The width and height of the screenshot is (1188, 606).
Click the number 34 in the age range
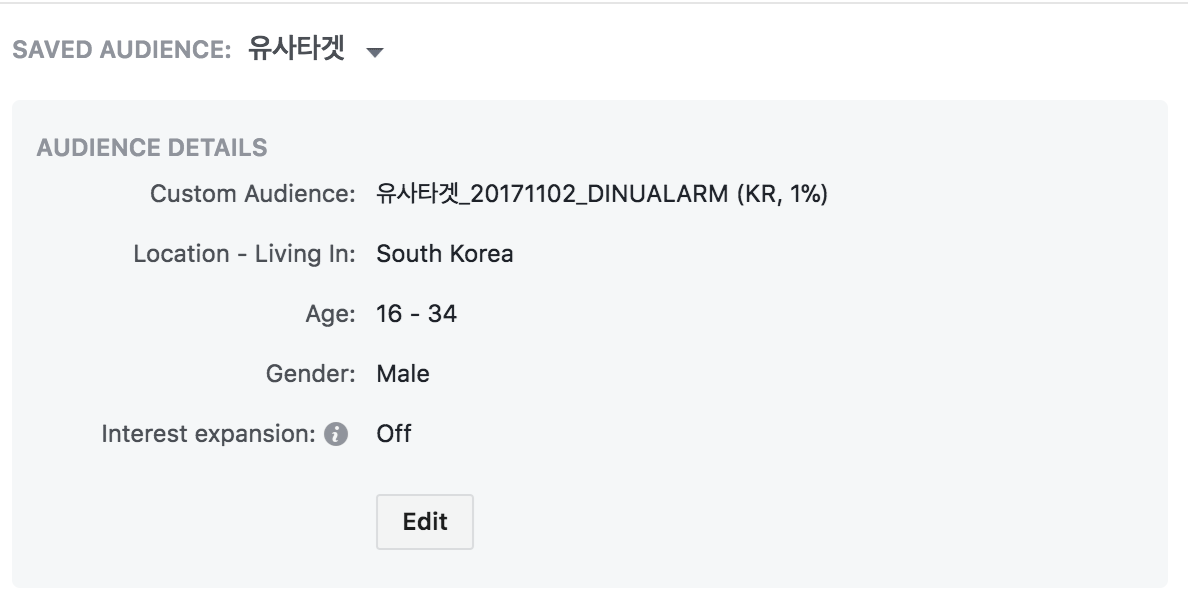442,314
